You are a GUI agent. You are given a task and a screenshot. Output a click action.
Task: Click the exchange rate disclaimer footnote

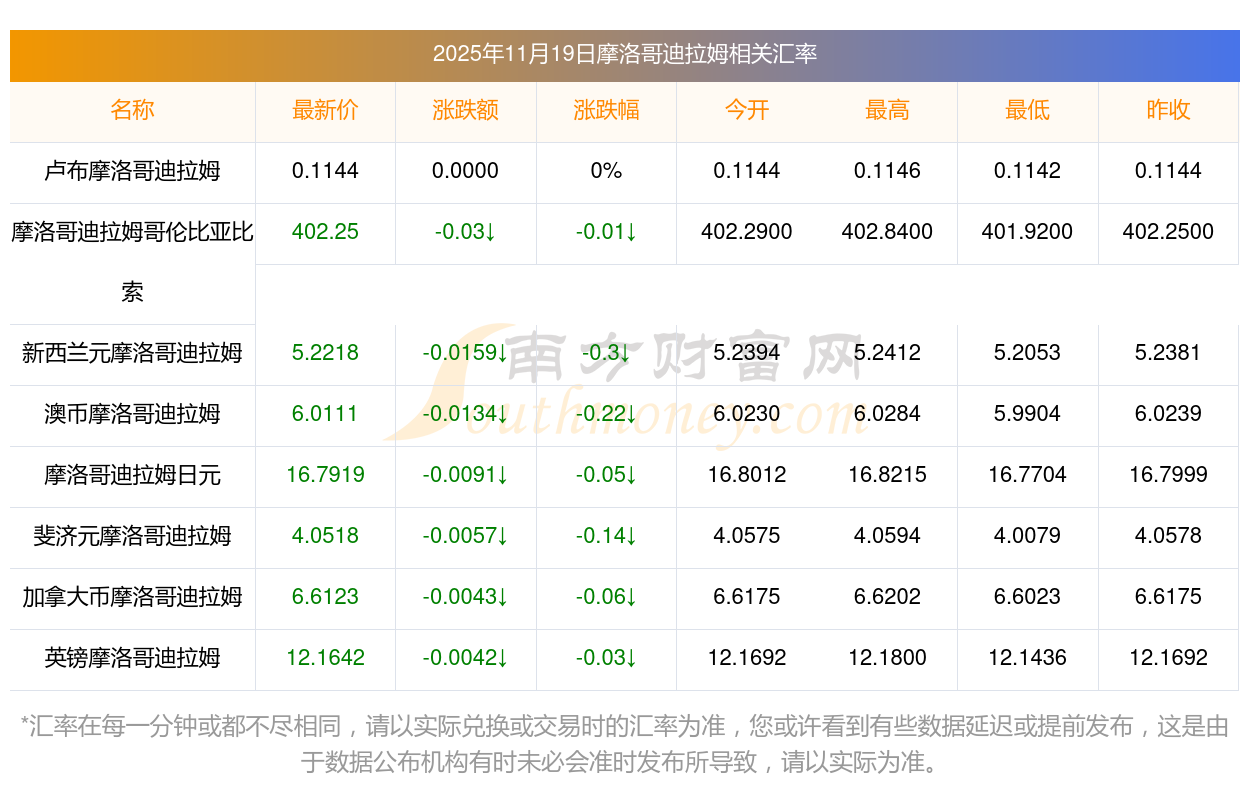point(624,743)
